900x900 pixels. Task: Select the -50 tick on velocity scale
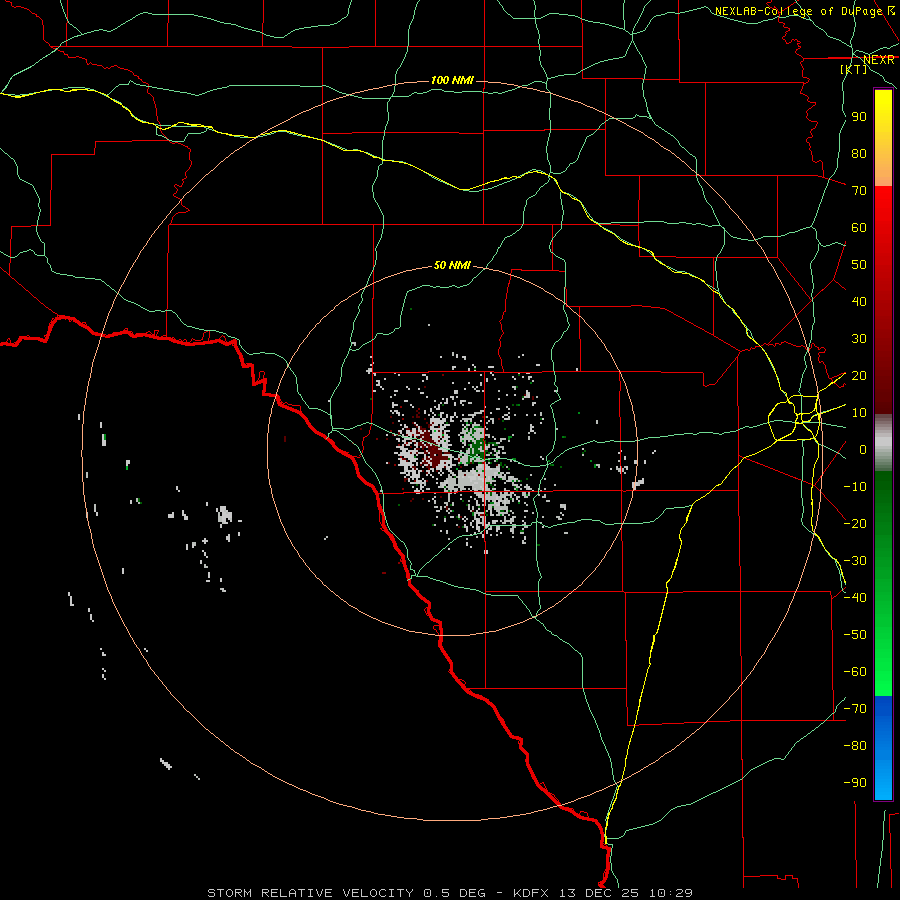coord(855,635)
